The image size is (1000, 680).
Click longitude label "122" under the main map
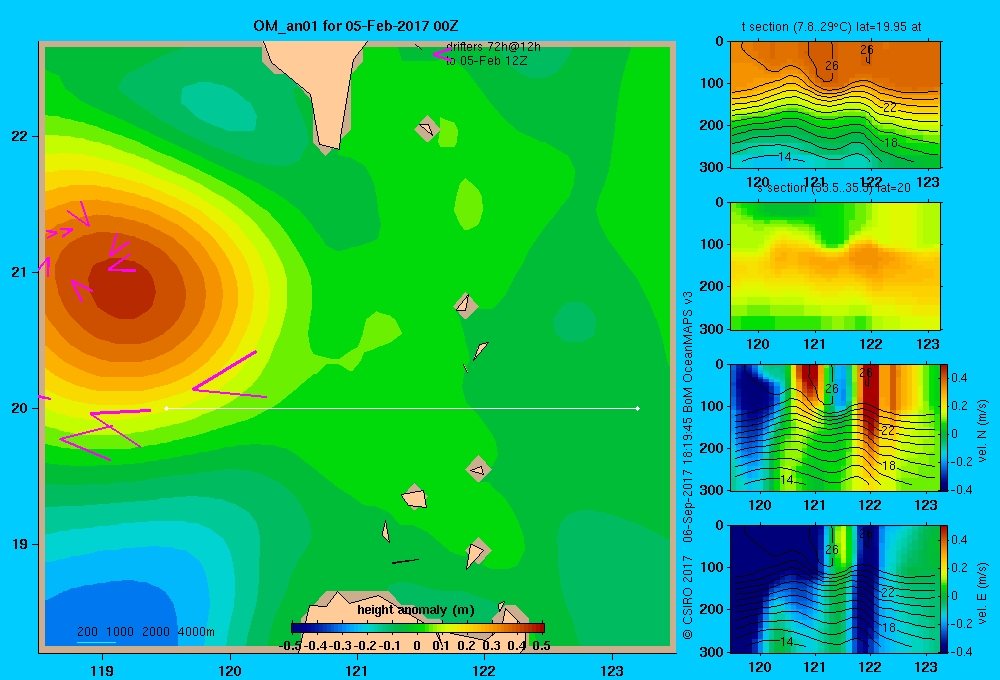484,670
